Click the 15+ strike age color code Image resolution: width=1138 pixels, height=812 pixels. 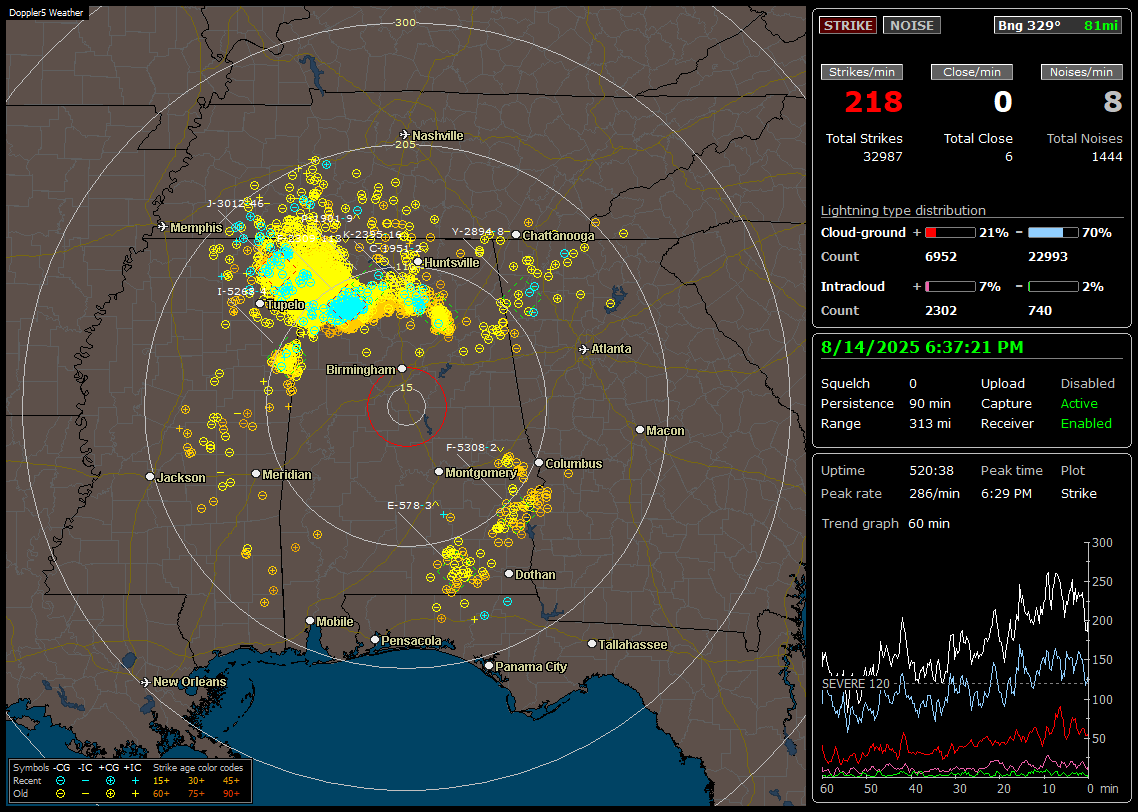pyautogui.click(x=161, y=781)
